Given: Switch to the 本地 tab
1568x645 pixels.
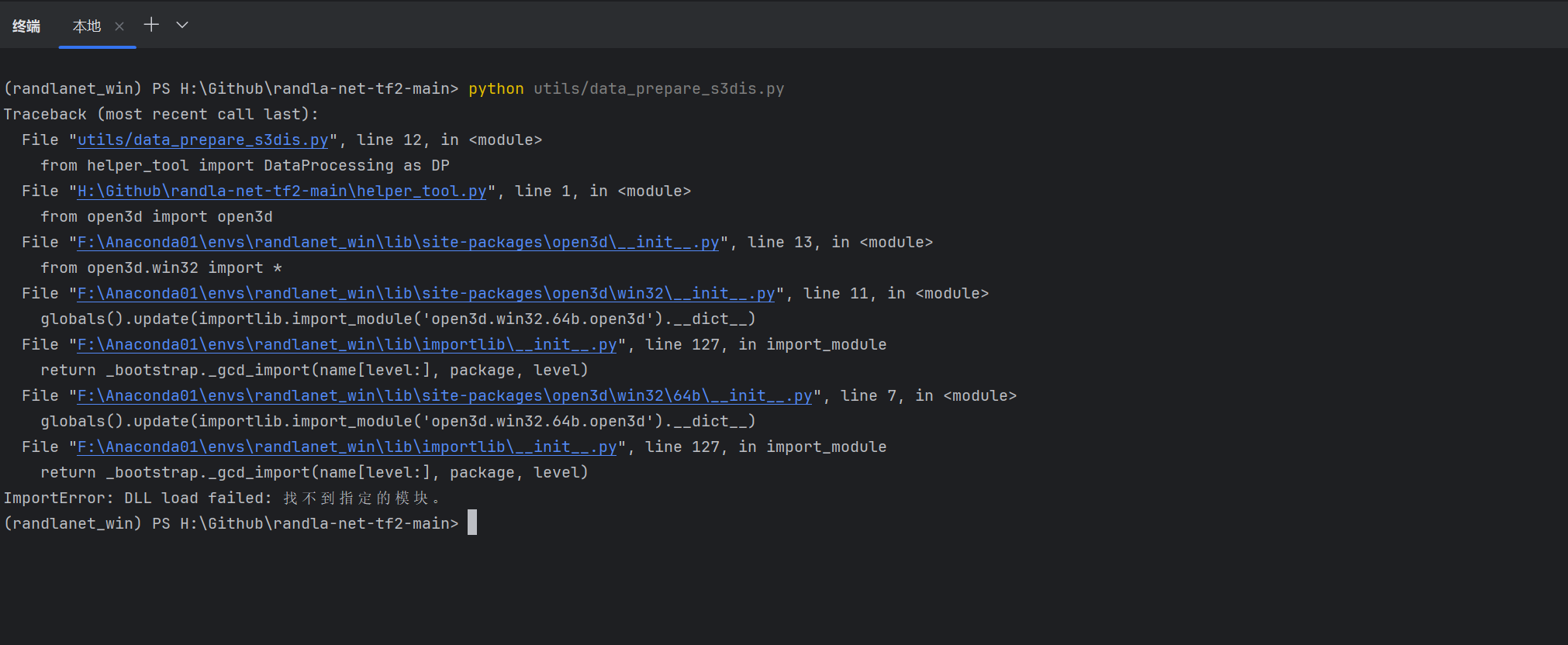Looking at the screenshot, I should point(86,26).
